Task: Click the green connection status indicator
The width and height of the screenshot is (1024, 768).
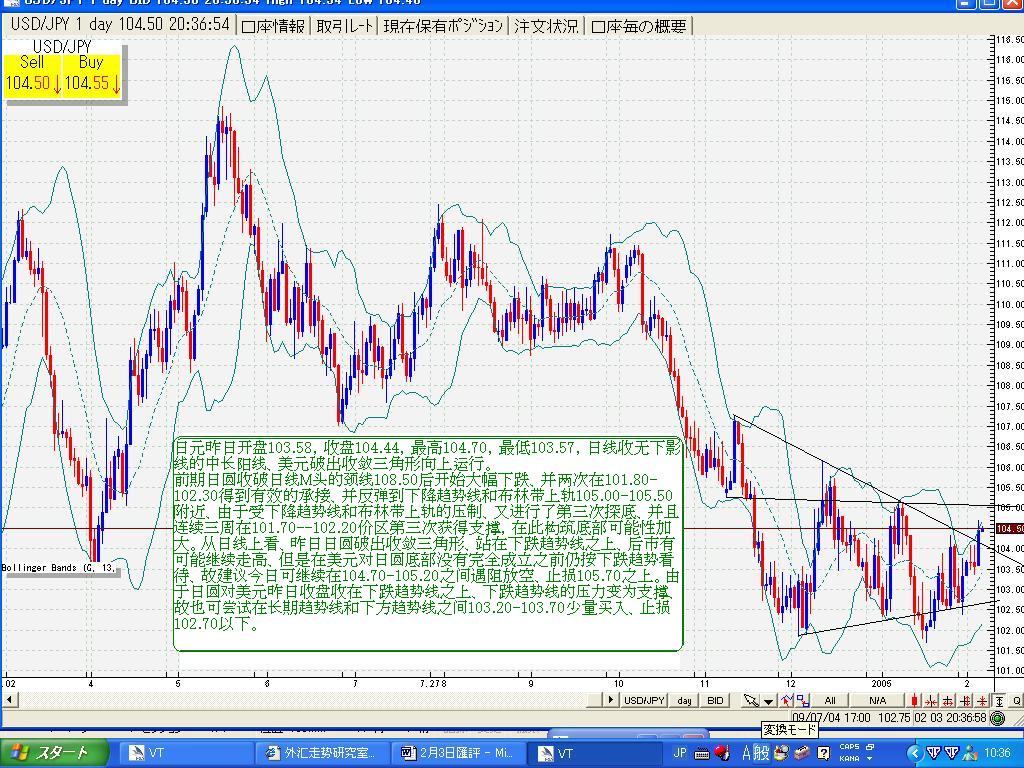Action: click(x=997, y=717)
